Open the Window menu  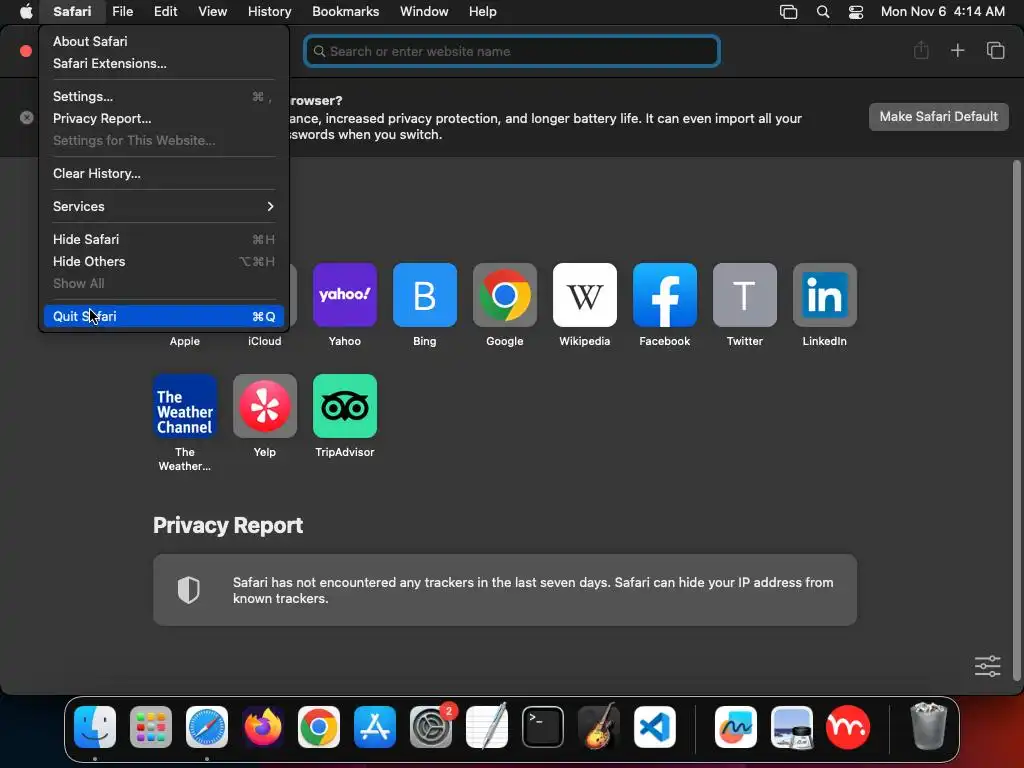[424, 11]
